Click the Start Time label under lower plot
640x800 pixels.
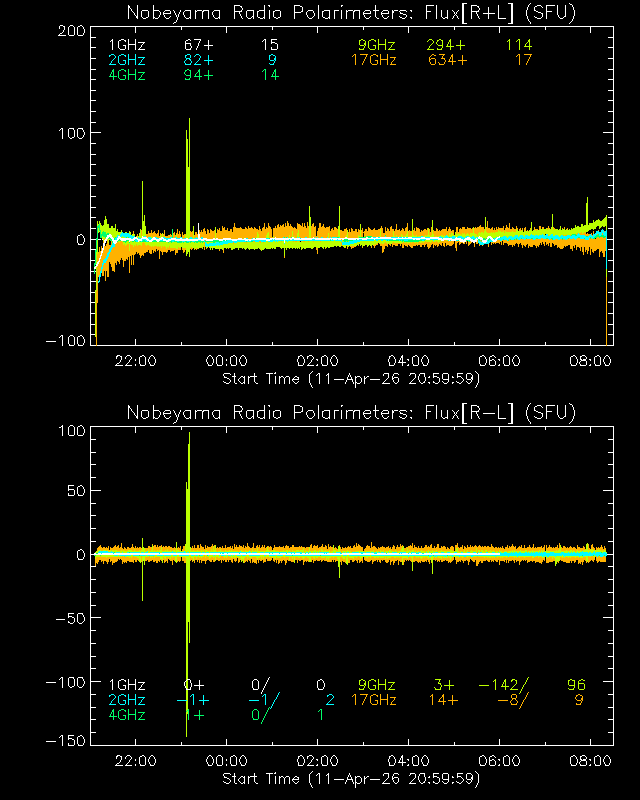click(x=351, y=778)
